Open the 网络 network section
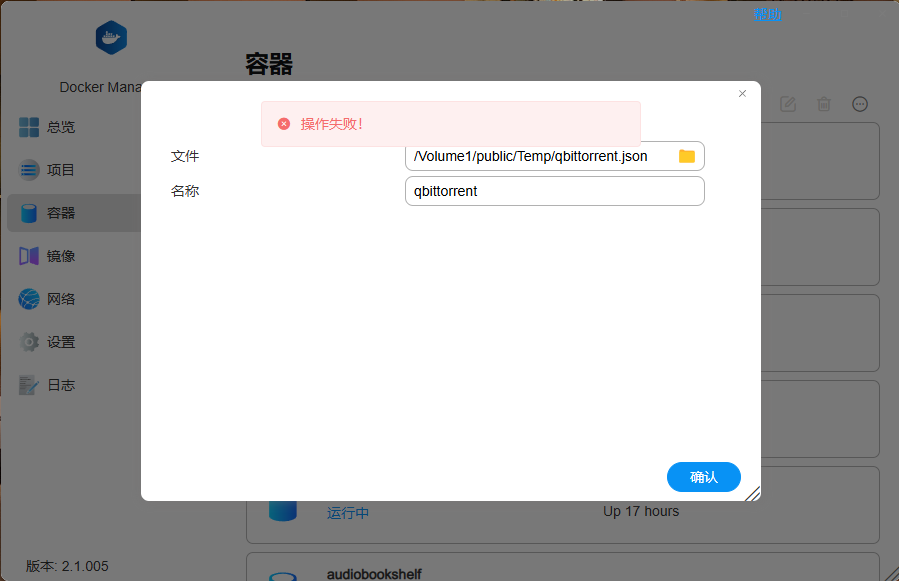 (x=73, y=299)
